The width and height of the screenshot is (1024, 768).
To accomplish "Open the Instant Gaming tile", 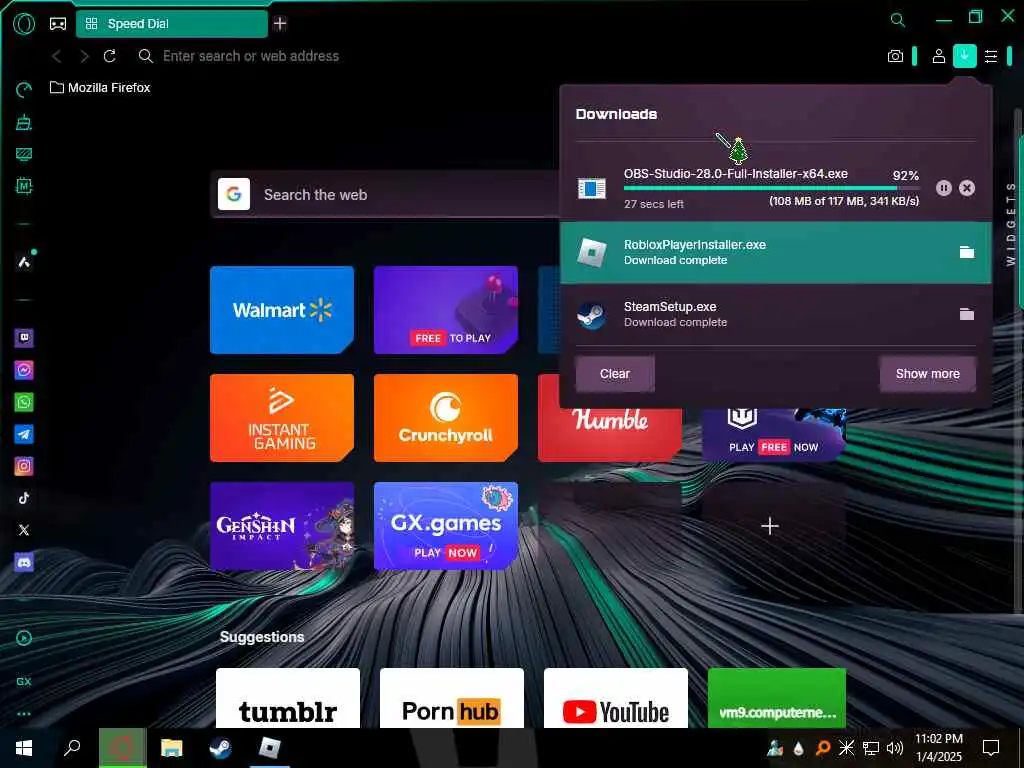I will click(282, 418).
